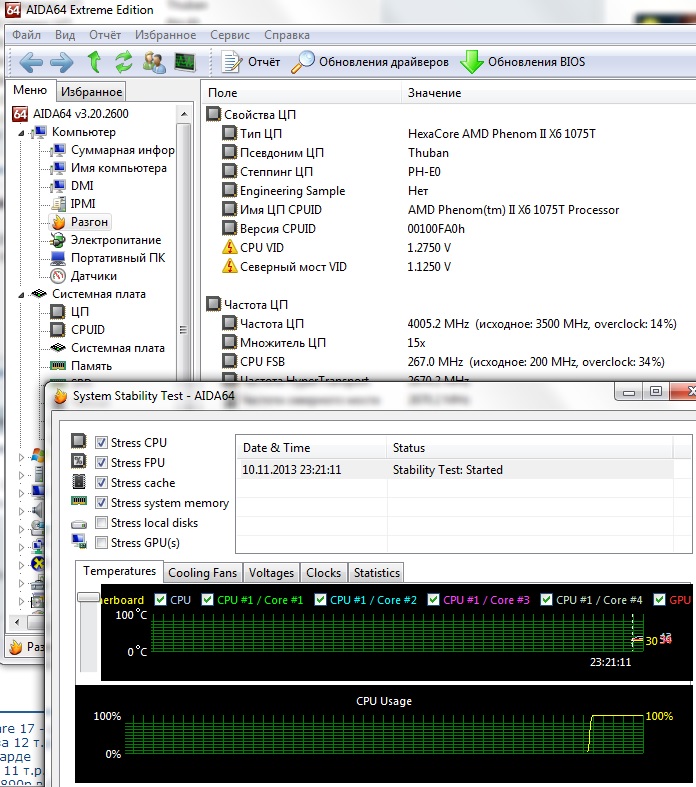Click the Системная плата motherboard category icon
This screenshot has height=787, width=696.
pyautogui.click(x=39, y=294)
